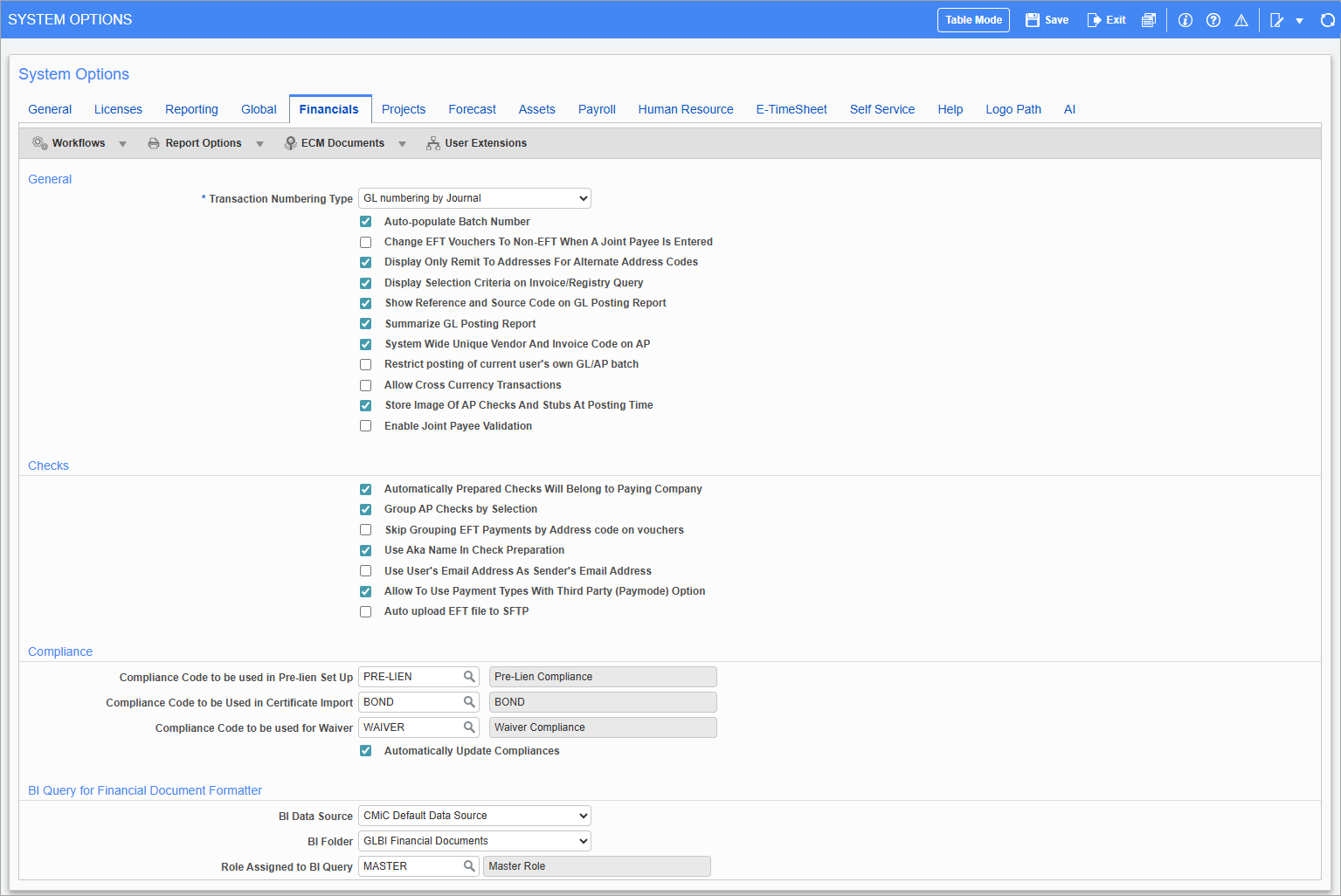Image resolution: width=1341 pixels, height=896 pixels.
Task: Switch to the Human Resource tab
Action: (x=686, y=109)
